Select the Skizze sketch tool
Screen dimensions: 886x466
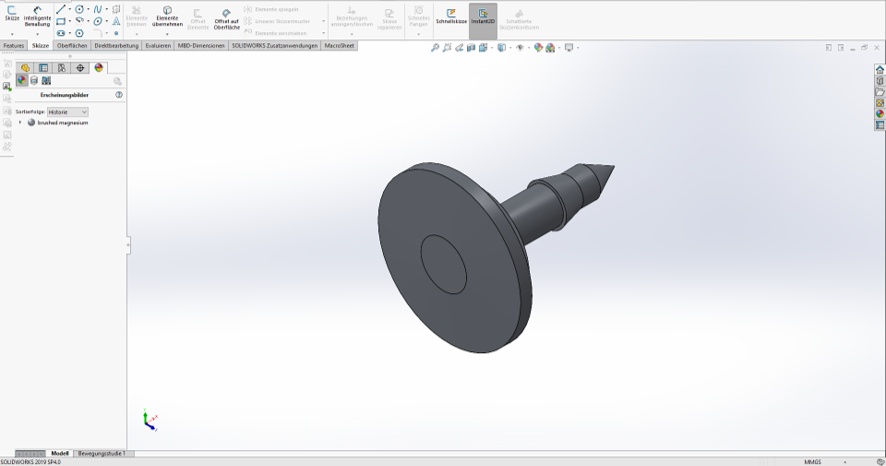coord(12,14)
